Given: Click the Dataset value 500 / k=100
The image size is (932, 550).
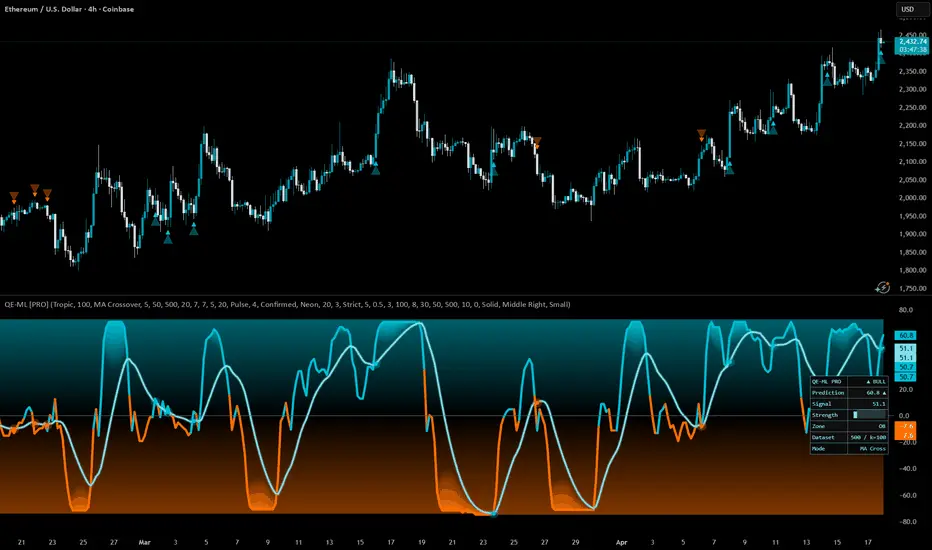Looking at the screenshot, I should coord(868,438).
